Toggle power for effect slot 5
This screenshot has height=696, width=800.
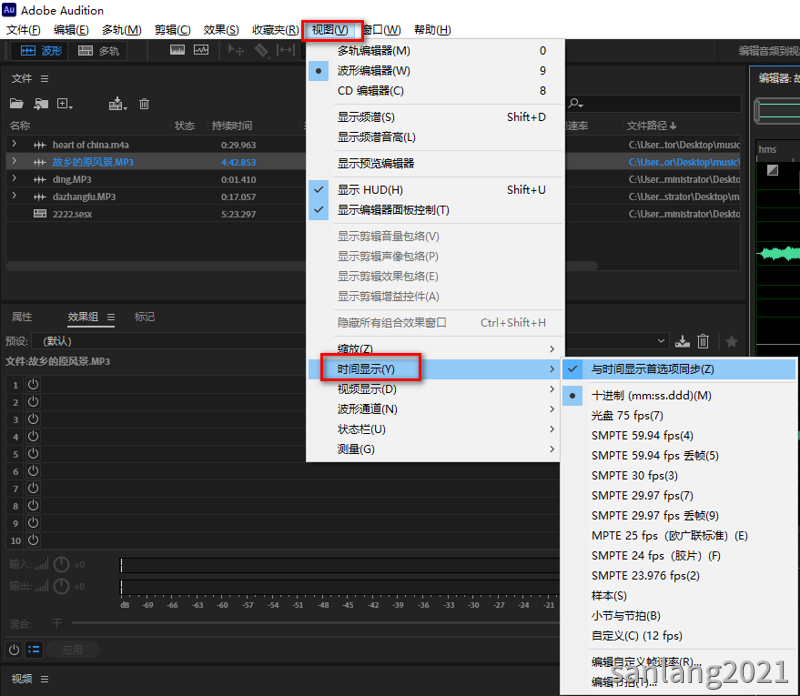(x=32, y=454)
